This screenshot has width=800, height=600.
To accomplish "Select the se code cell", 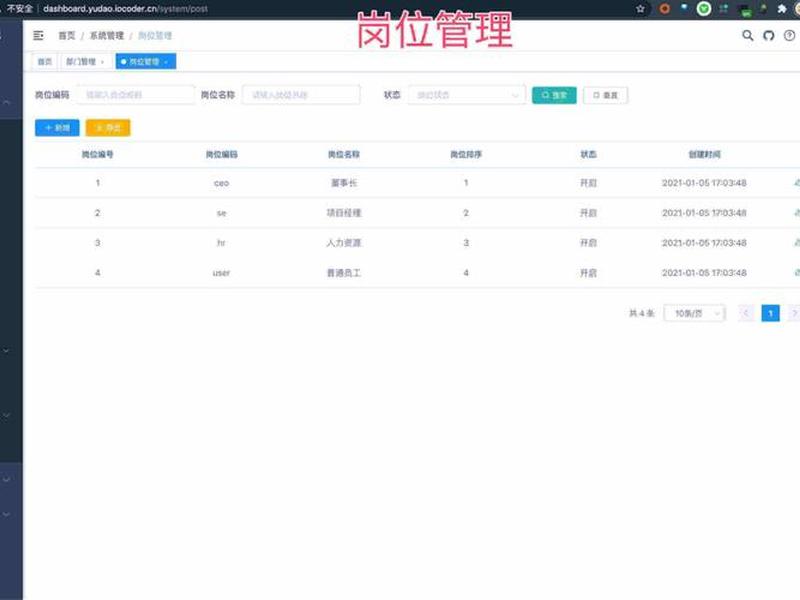I will coord(221,213).
